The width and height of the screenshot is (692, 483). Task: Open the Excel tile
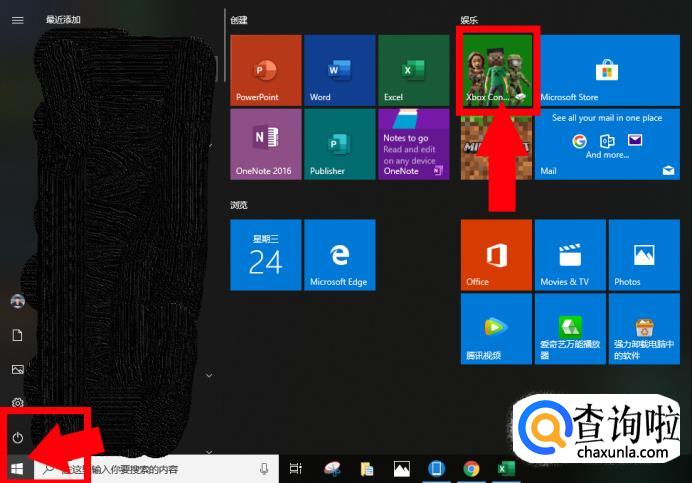click(x=414, y=70)
